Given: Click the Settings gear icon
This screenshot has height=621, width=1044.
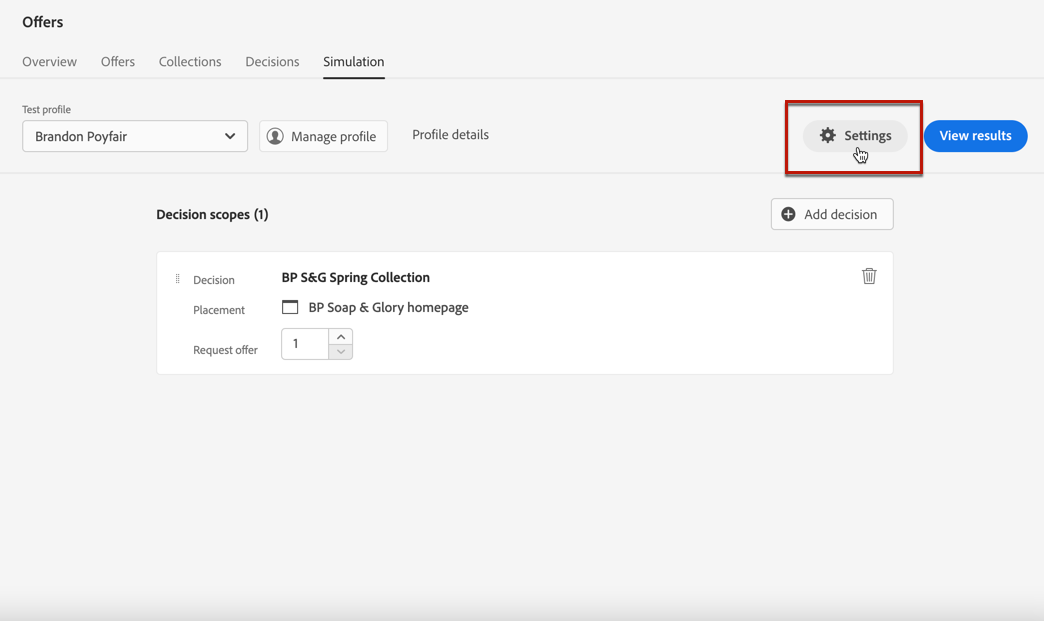Looking at the screenshot, I should point(828,136).
